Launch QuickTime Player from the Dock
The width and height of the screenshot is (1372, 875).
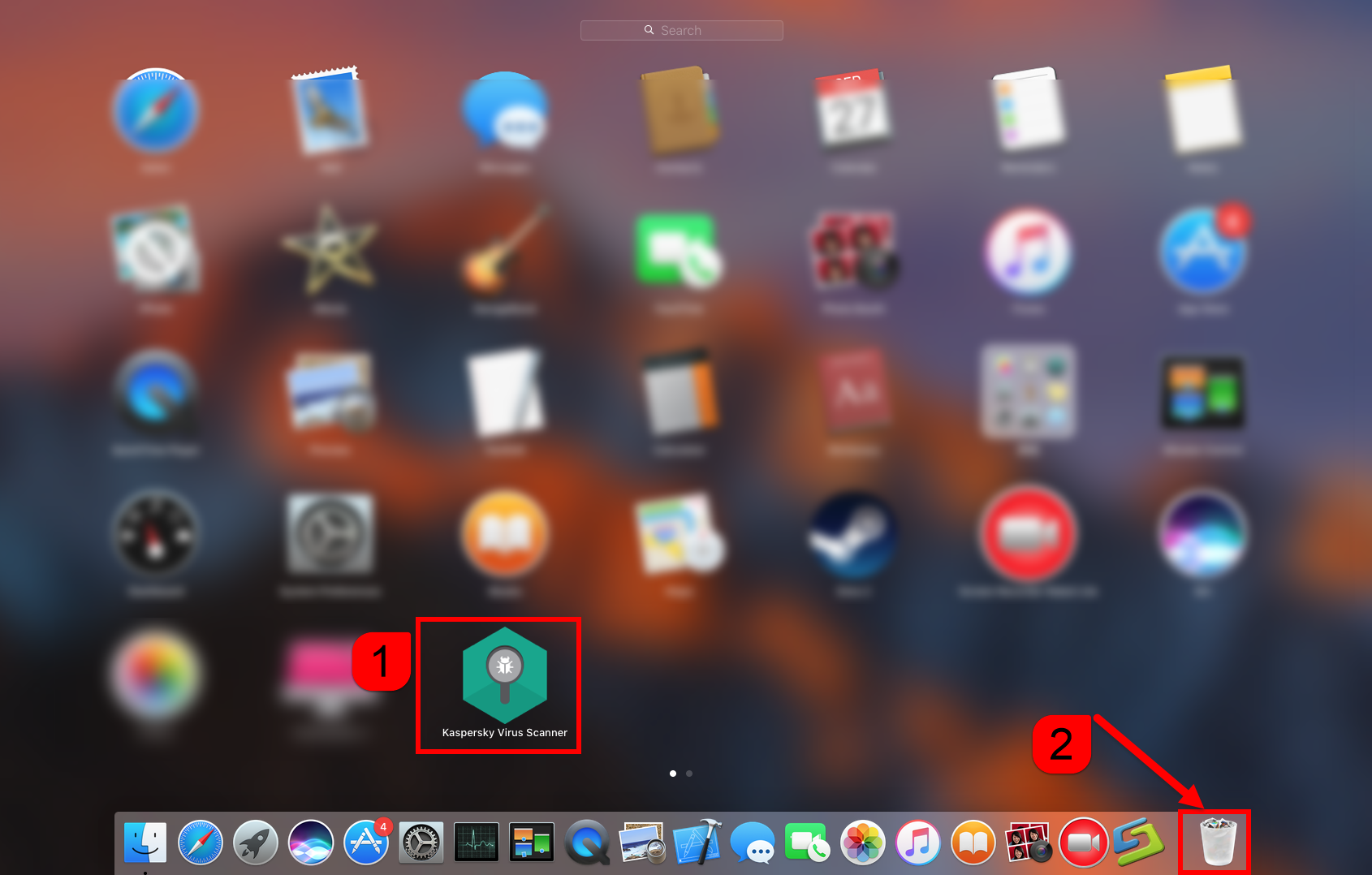(587, 843)
